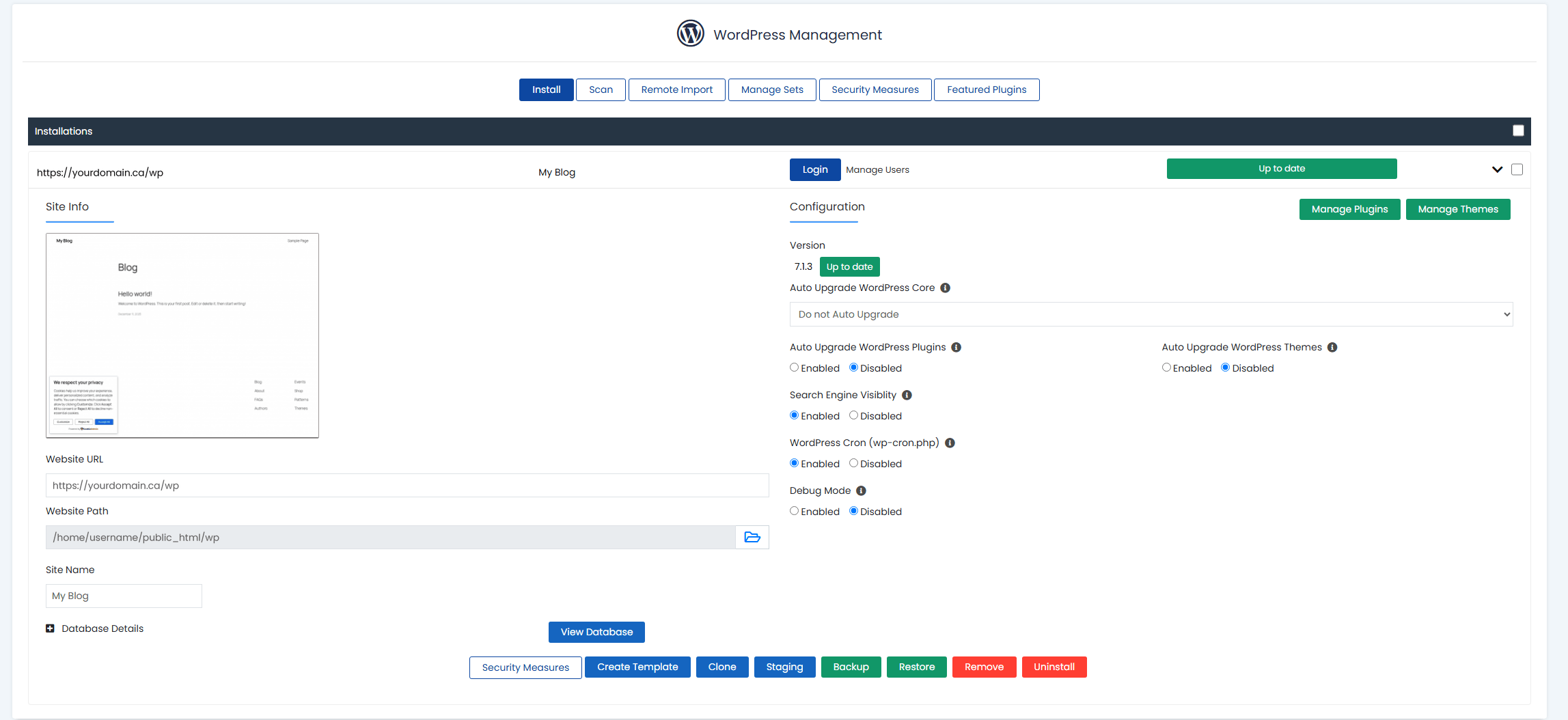Image resolution: width=1568 pixels, height=720 pixels.
Task: Click the Website URL input field
Action: [407, 485]
